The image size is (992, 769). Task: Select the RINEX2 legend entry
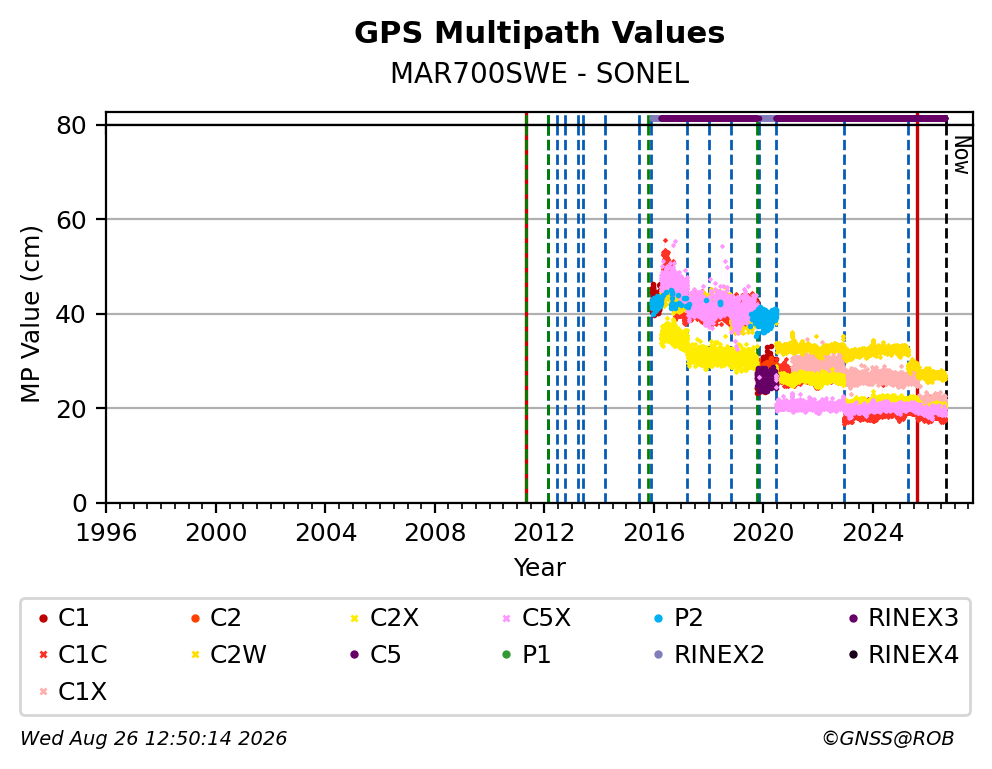(x=709, y=655)
